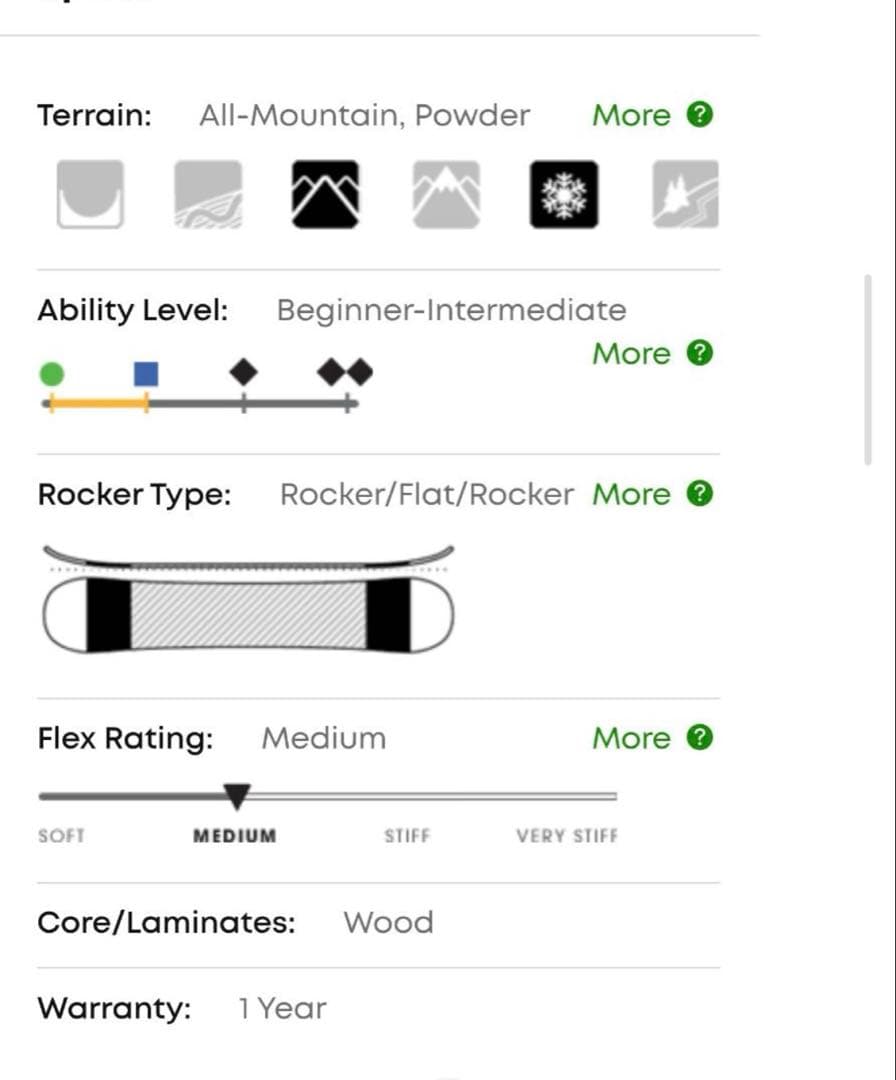The height and width of the screenshot is (1080, 896).
Task: Expand Rocker Type More details
Action: [x=631, y=495]
